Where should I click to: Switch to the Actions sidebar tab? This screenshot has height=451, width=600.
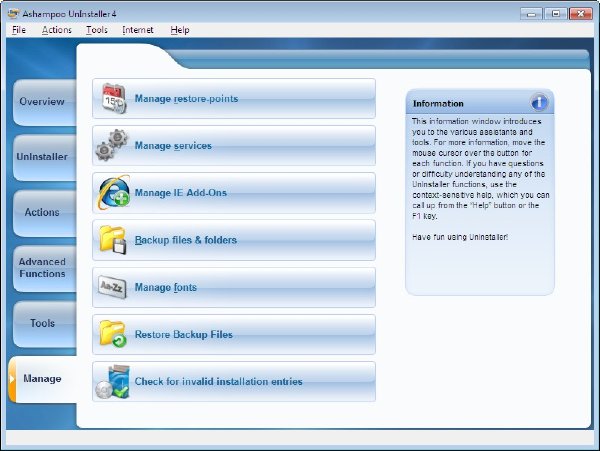[44, 212]
